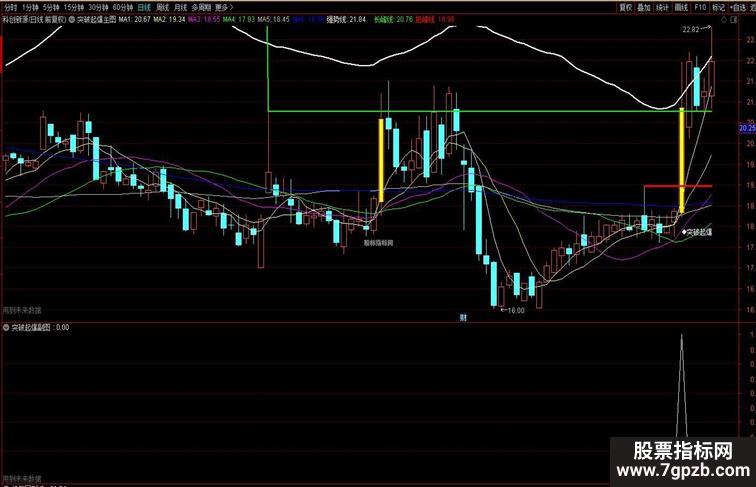Click the 强势线 21.84 label

[x=346, y=20]
